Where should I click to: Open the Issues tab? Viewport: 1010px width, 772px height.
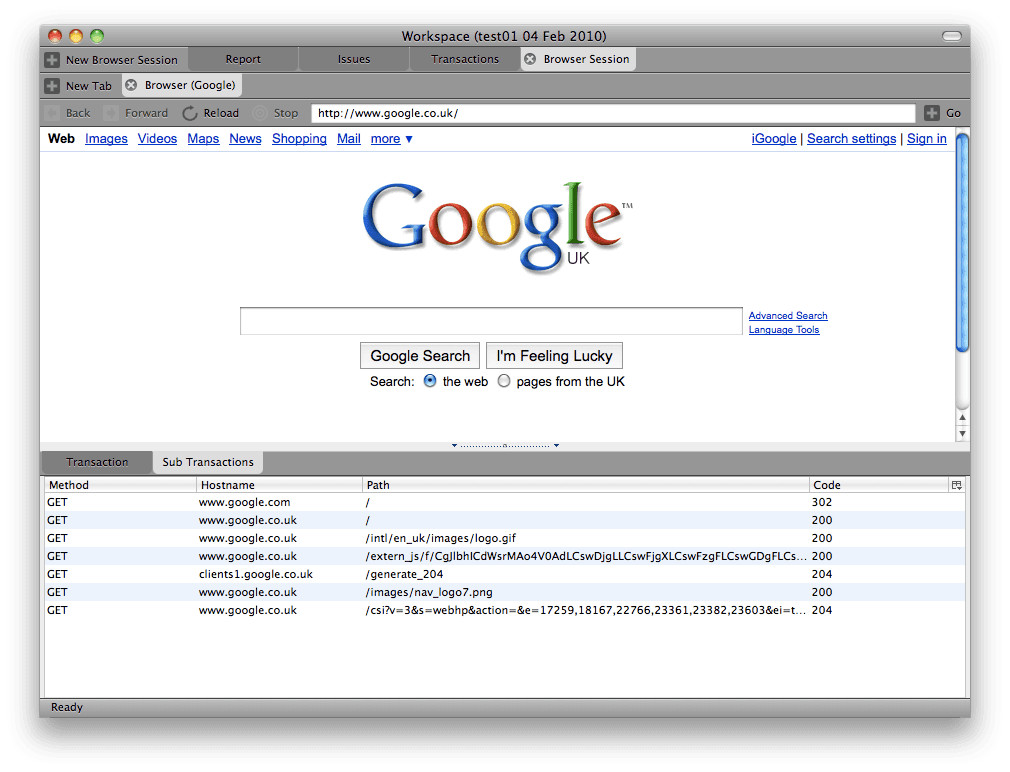click(354, 59)
